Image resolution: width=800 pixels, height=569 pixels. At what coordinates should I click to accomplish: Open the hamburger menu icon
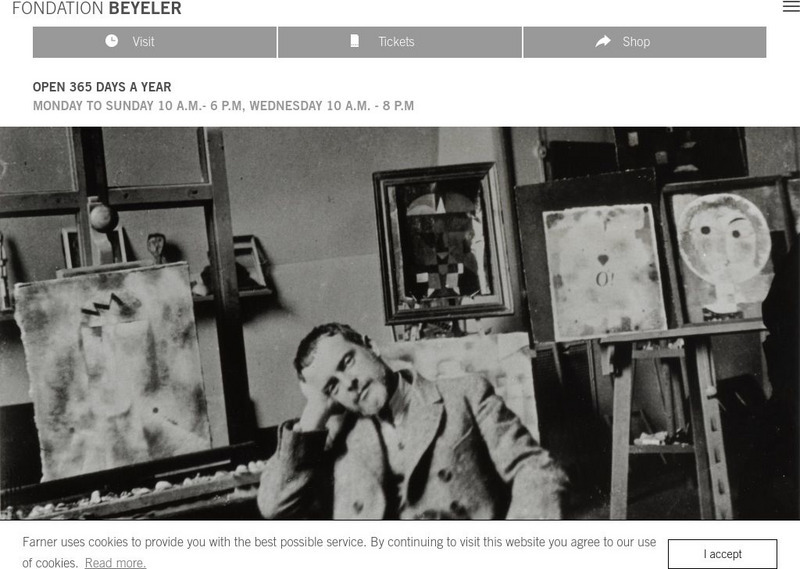(x=791, y=6)
